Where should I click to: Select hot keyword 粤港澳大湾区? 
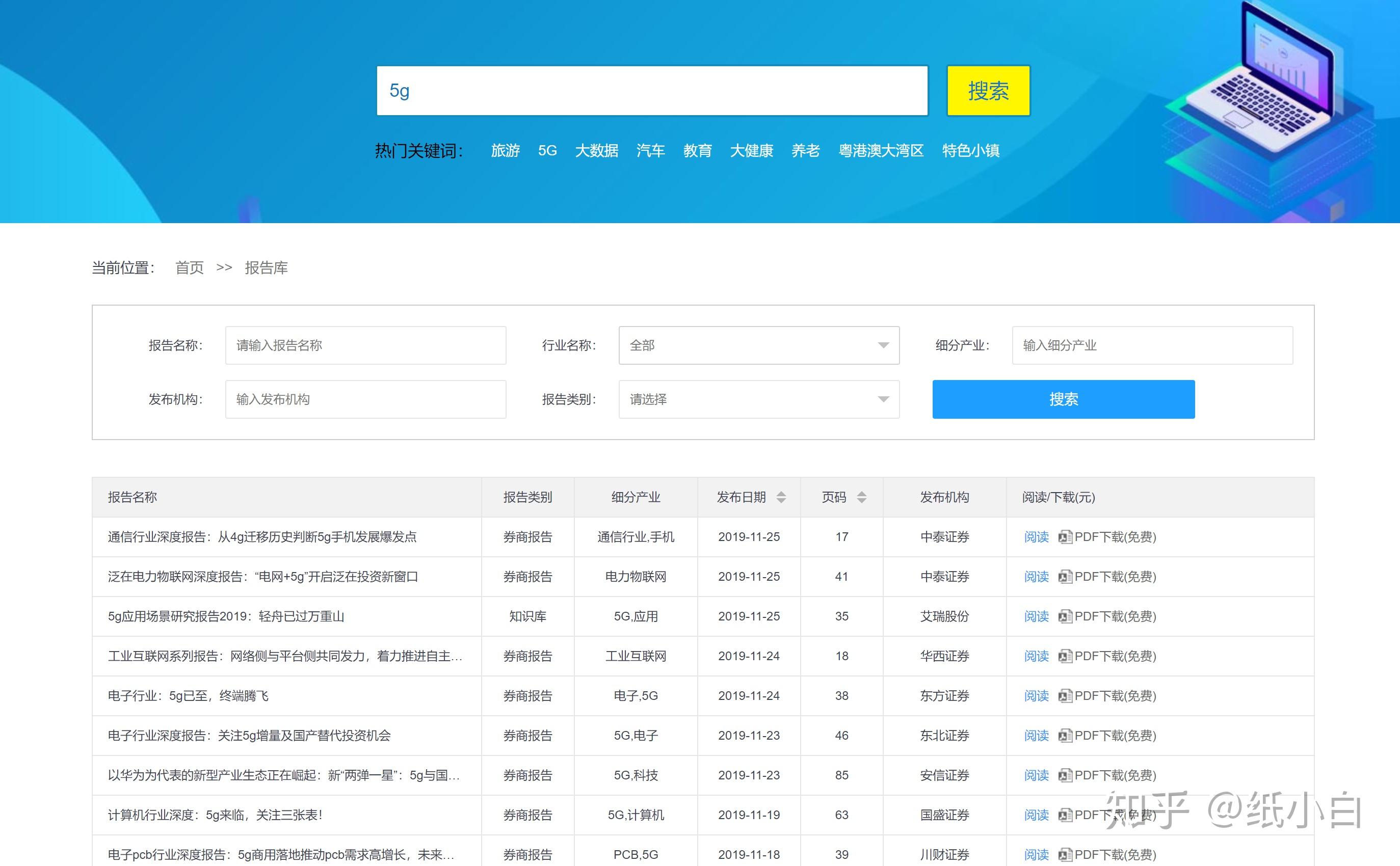881,151
